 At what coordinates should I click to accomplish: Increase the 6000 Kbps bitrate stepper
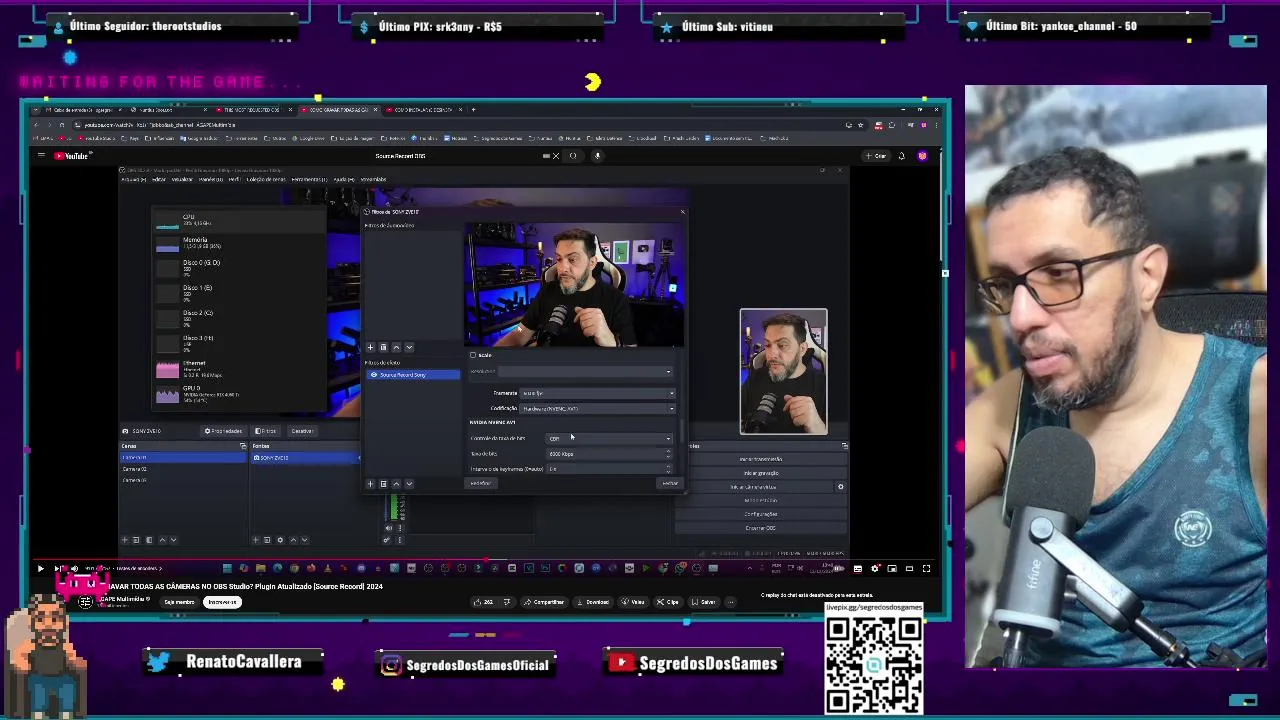(668, 451)
